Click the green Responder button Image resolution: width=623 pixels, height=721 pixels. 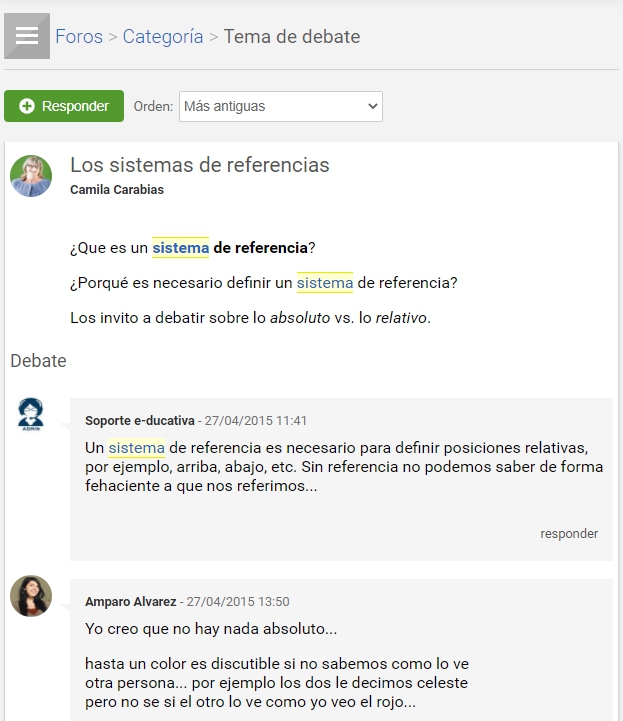point(64,106)
